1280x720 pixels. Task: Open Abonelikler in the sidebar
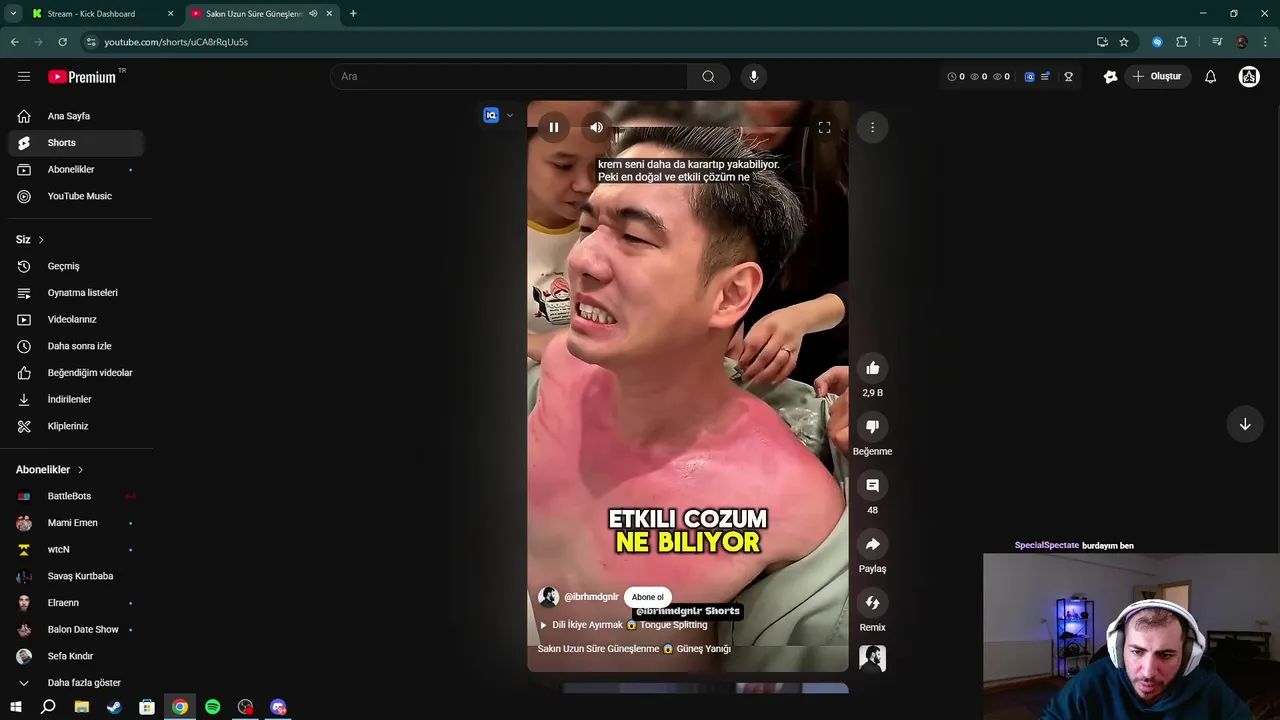76,170
